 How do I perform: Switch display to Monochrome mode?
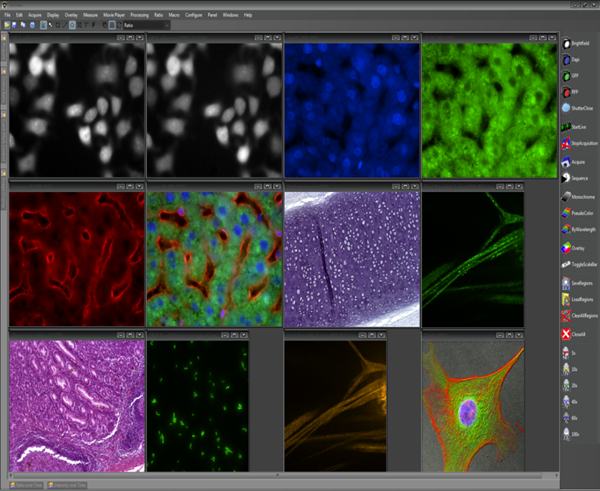566,196
